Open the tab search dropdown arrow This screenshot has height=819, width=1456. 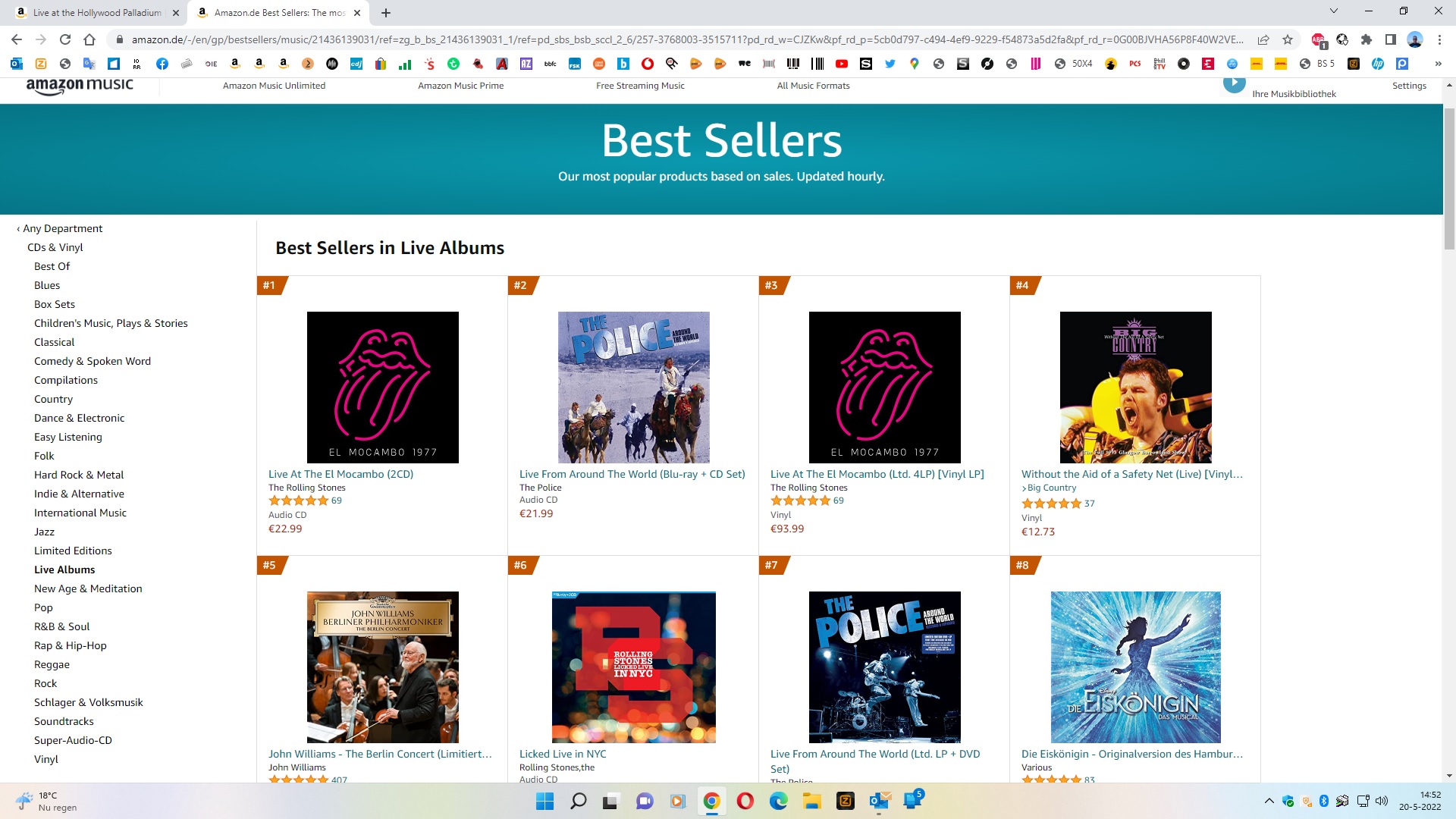pyautogui.click(x=1333, y=11)
